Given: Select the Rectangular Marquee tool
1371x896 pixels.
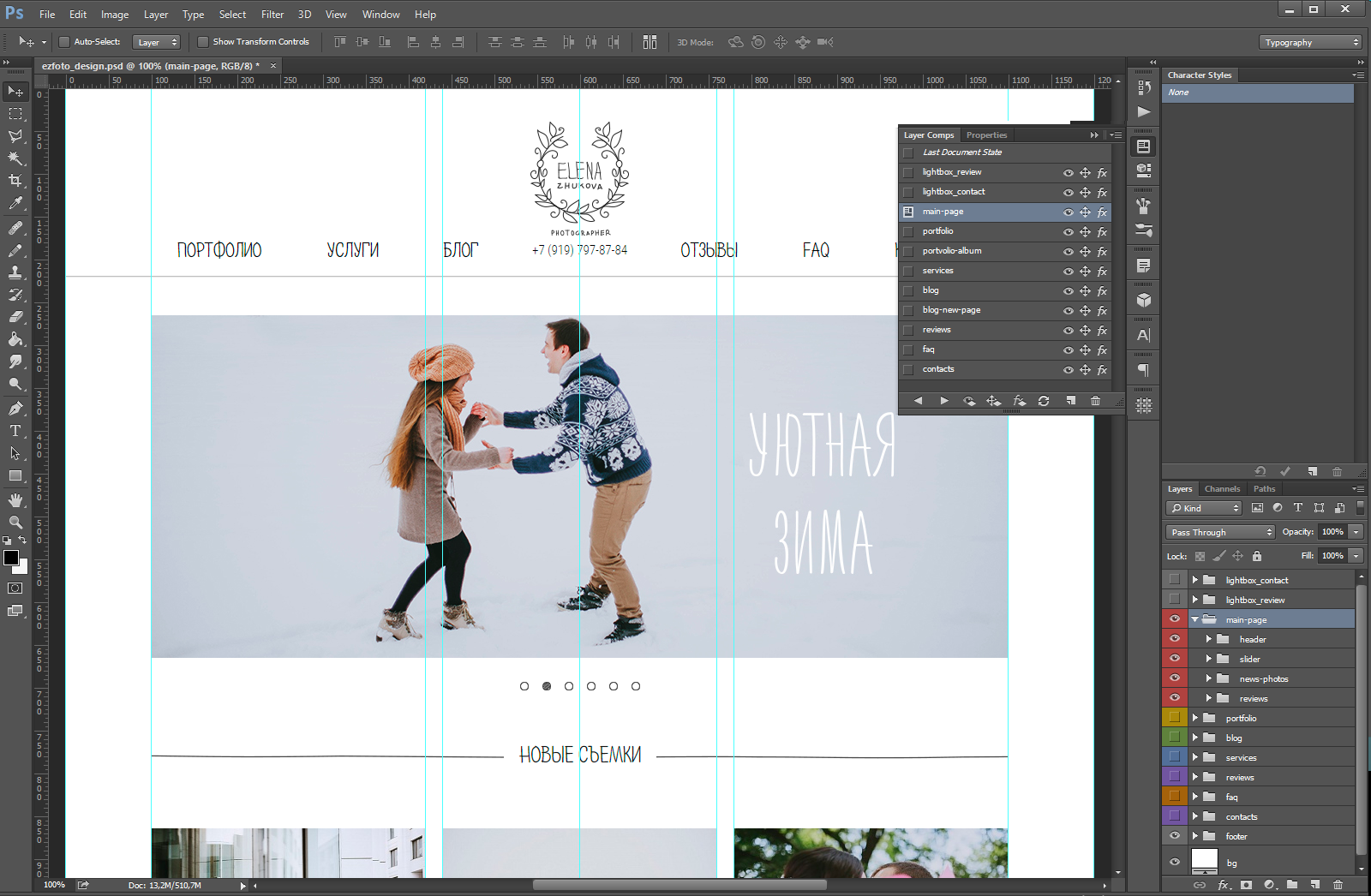Looking at the screenshot, I should click(x=15, y=114).
